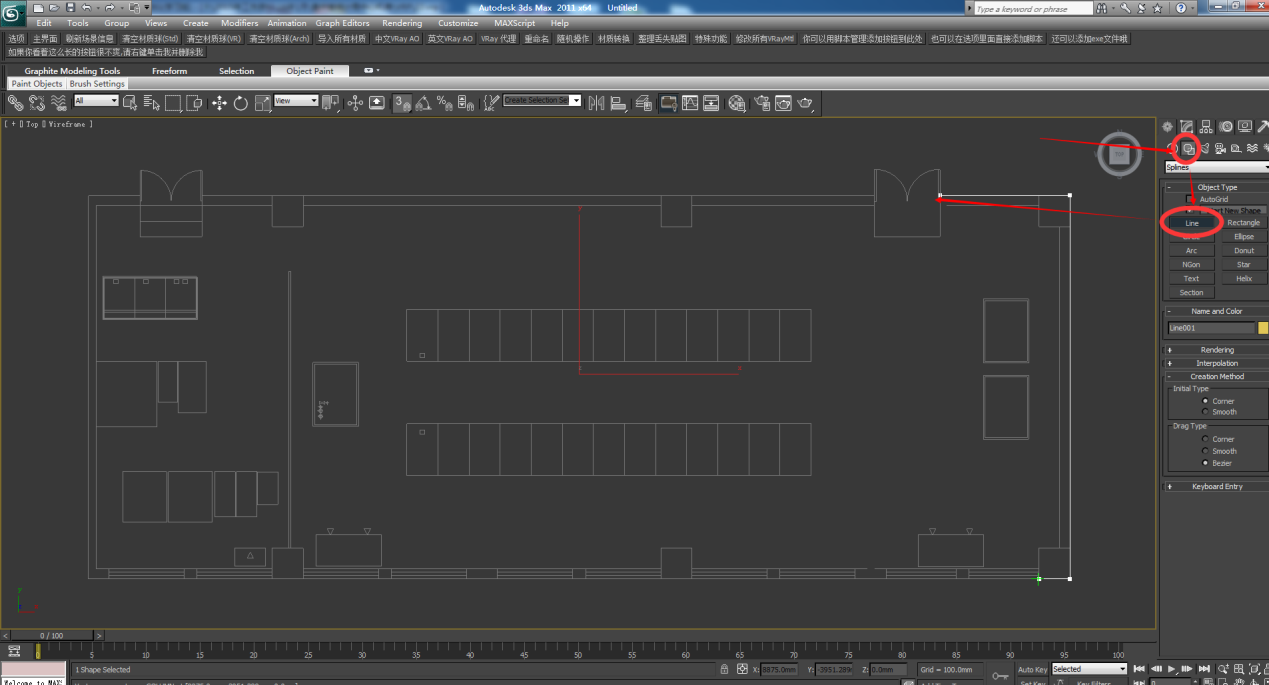Open the selection filter All dropdown
The width and height of the screenshot is (1269, 685).
pos(96,101)
